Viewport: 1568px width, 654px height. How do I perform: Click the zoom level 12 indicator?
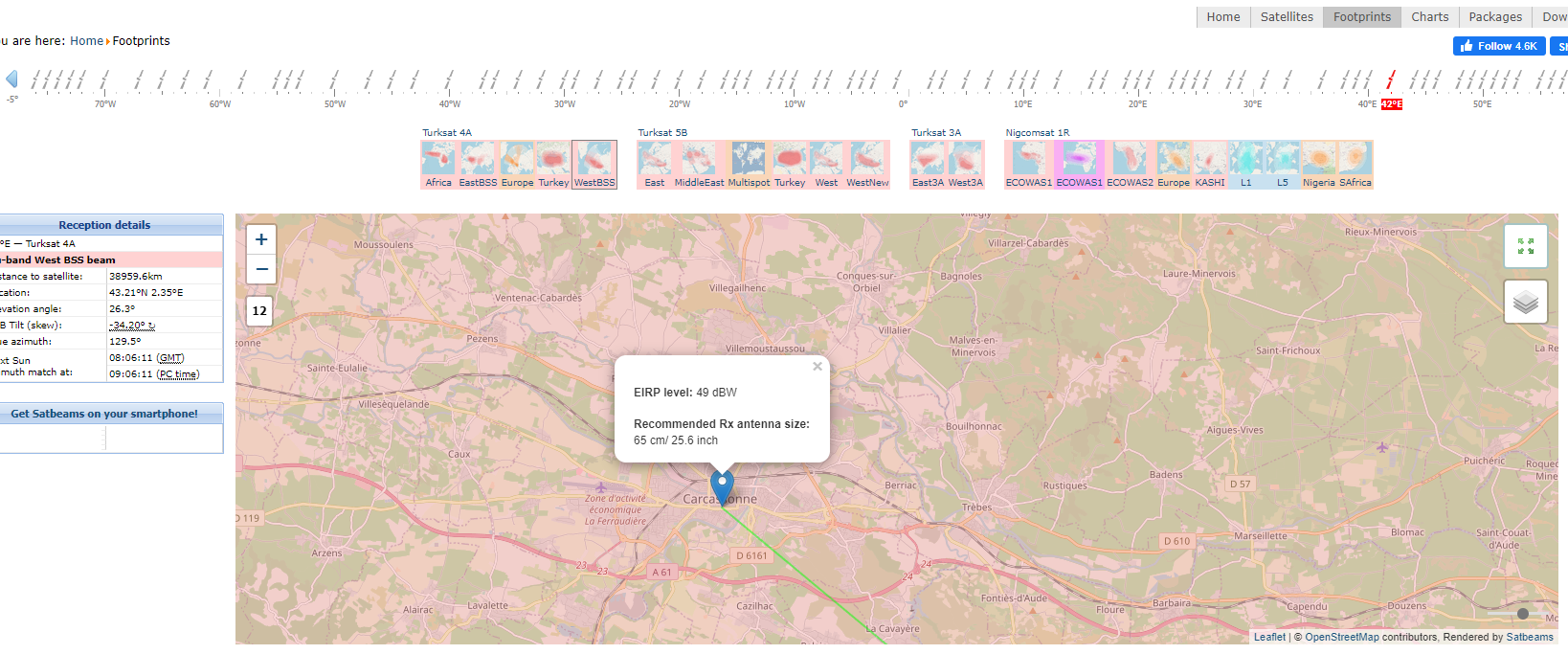259,310
